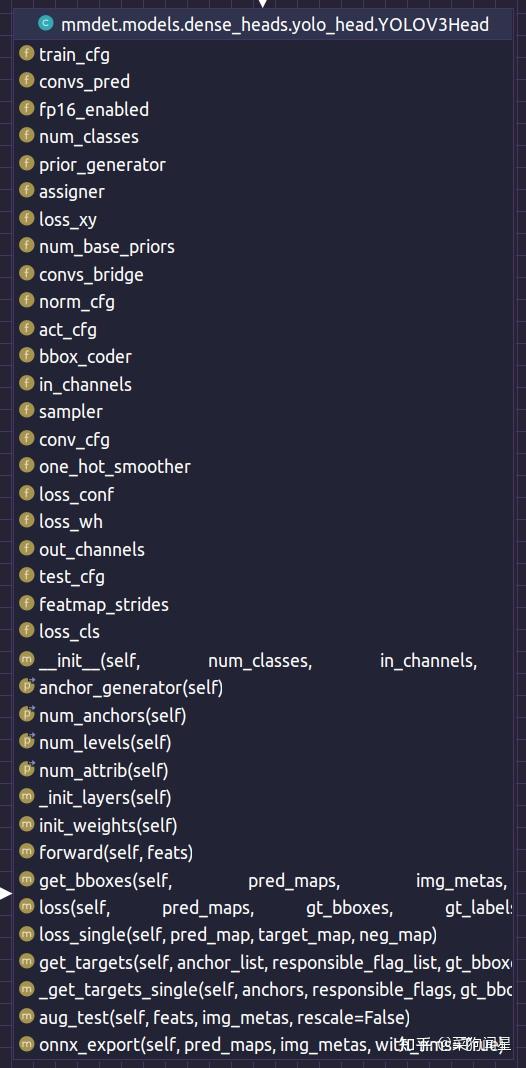Click the method icon next to __init__
The width and height of the screenshot is (526, 1068).
coord(27,659)
